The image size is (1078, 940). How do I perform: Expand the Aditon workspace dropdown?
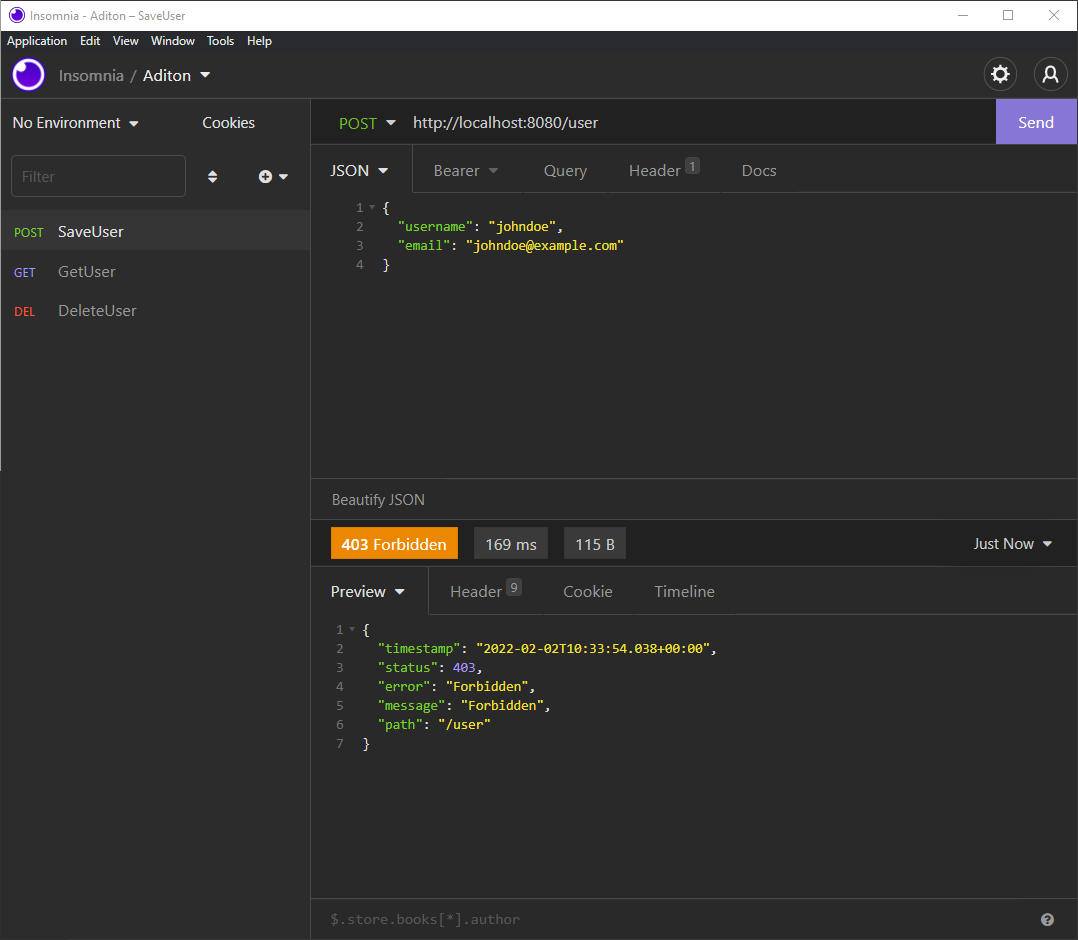(x=177, y=76)
